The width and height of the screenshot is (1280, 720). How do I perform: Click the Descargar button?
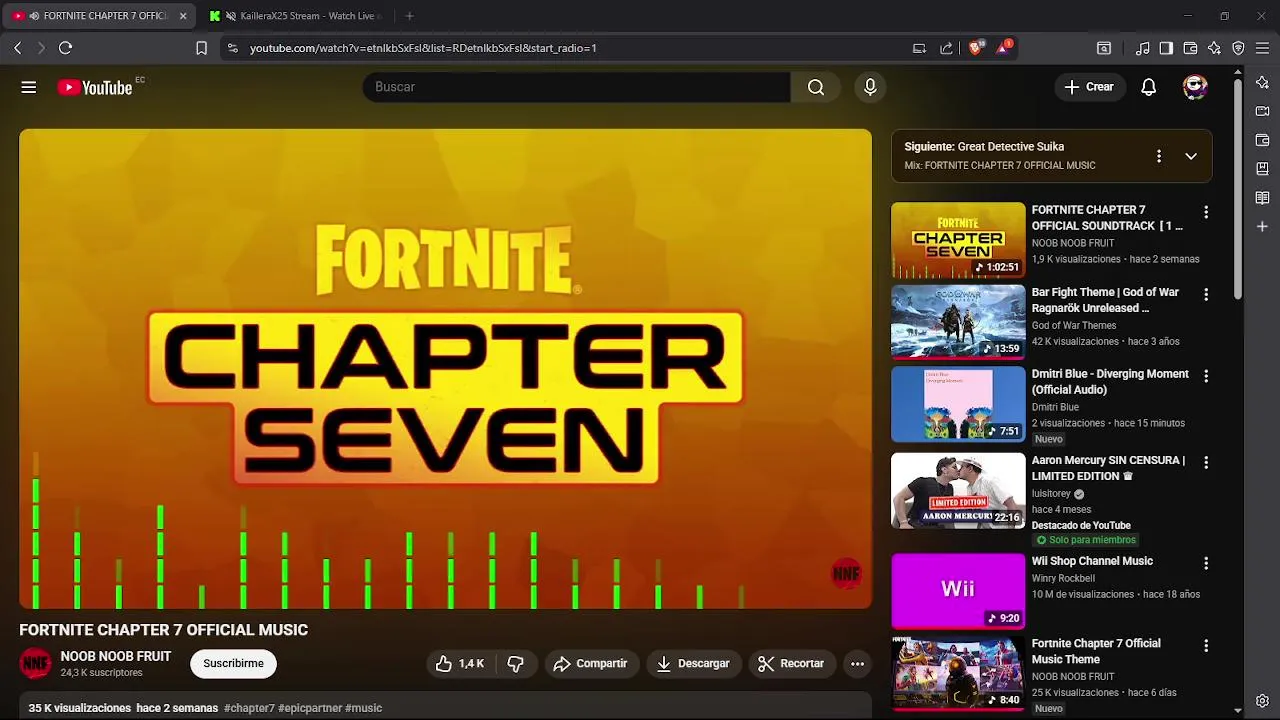pyautogui.click(x=693, y=663)
